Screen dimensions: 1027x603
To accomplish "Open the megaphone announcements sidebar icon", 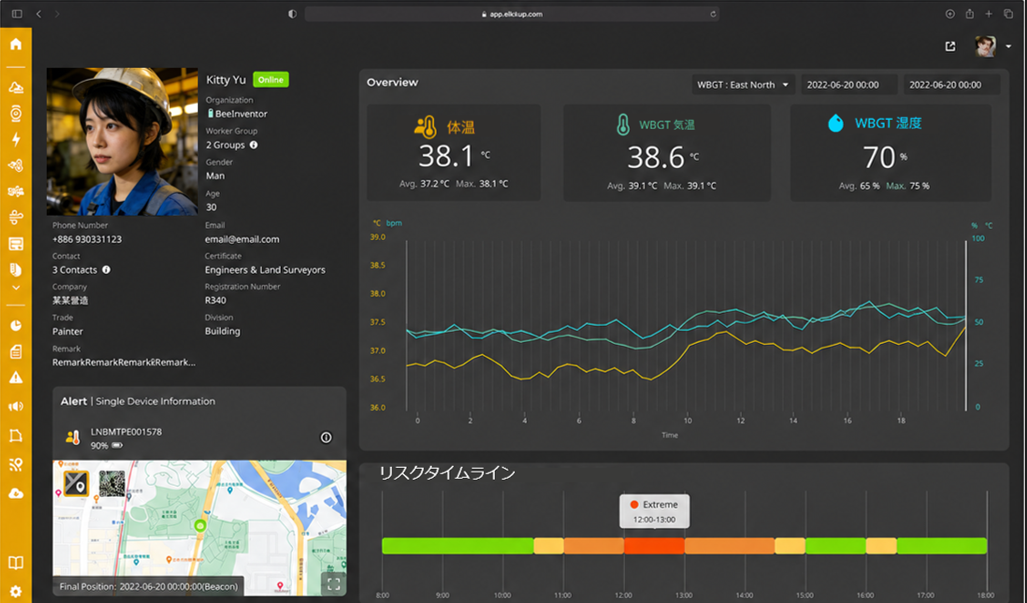I will 16,407.
